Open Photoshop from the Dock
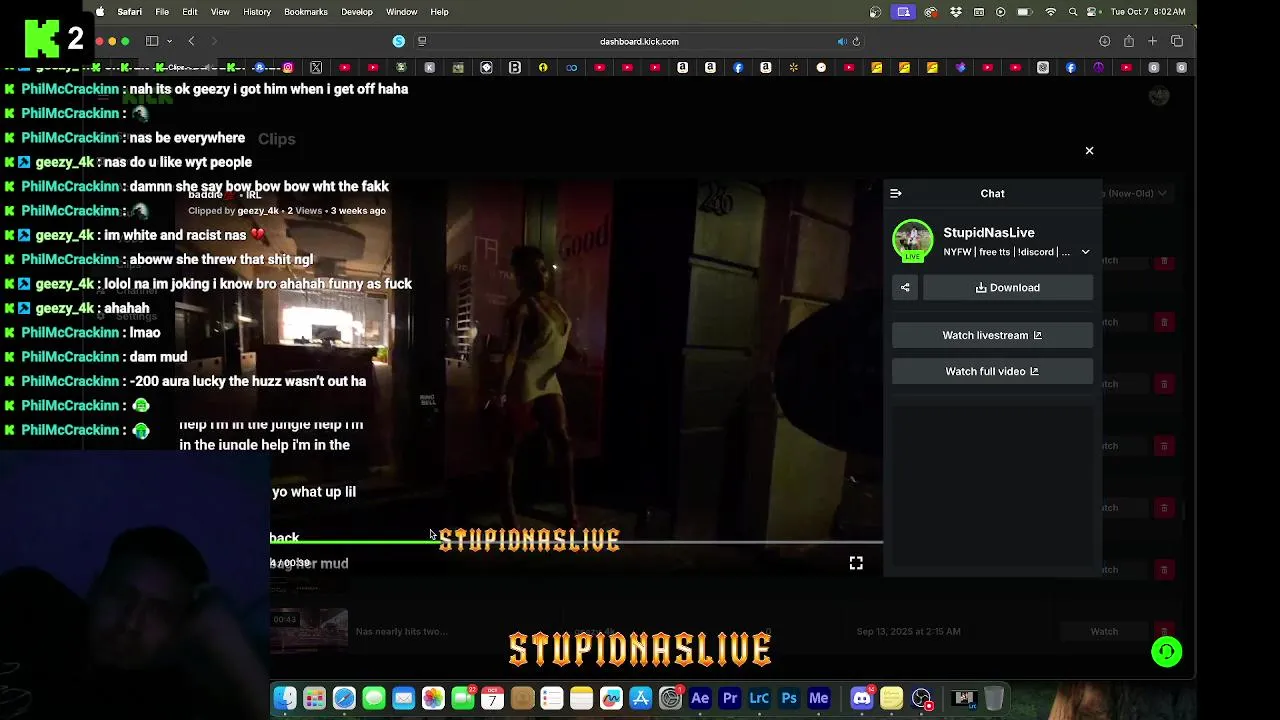 coord(789,698)
